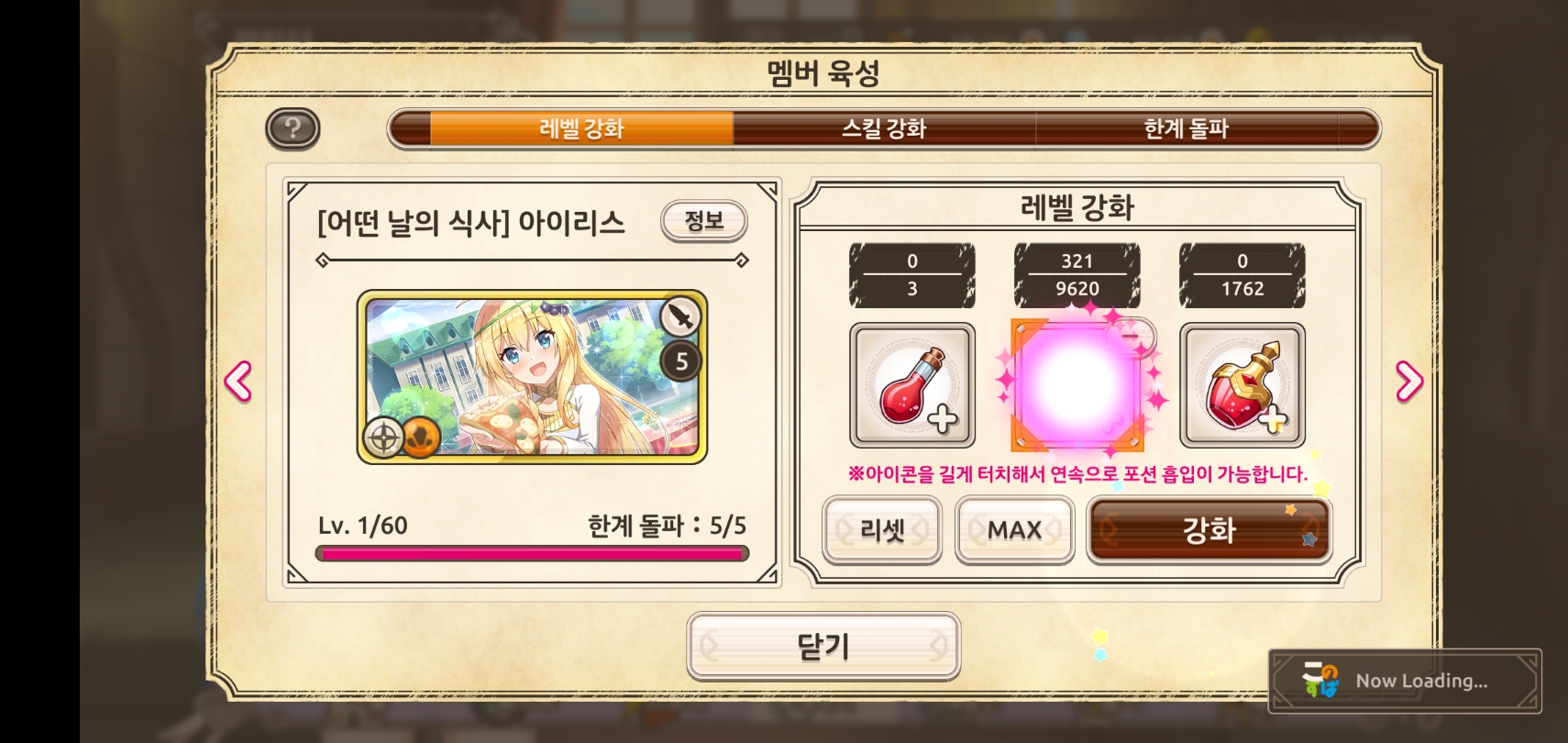Click the 리셋 reset button
Viewport: 1568px width, 743px height.
tap(882, 530)
